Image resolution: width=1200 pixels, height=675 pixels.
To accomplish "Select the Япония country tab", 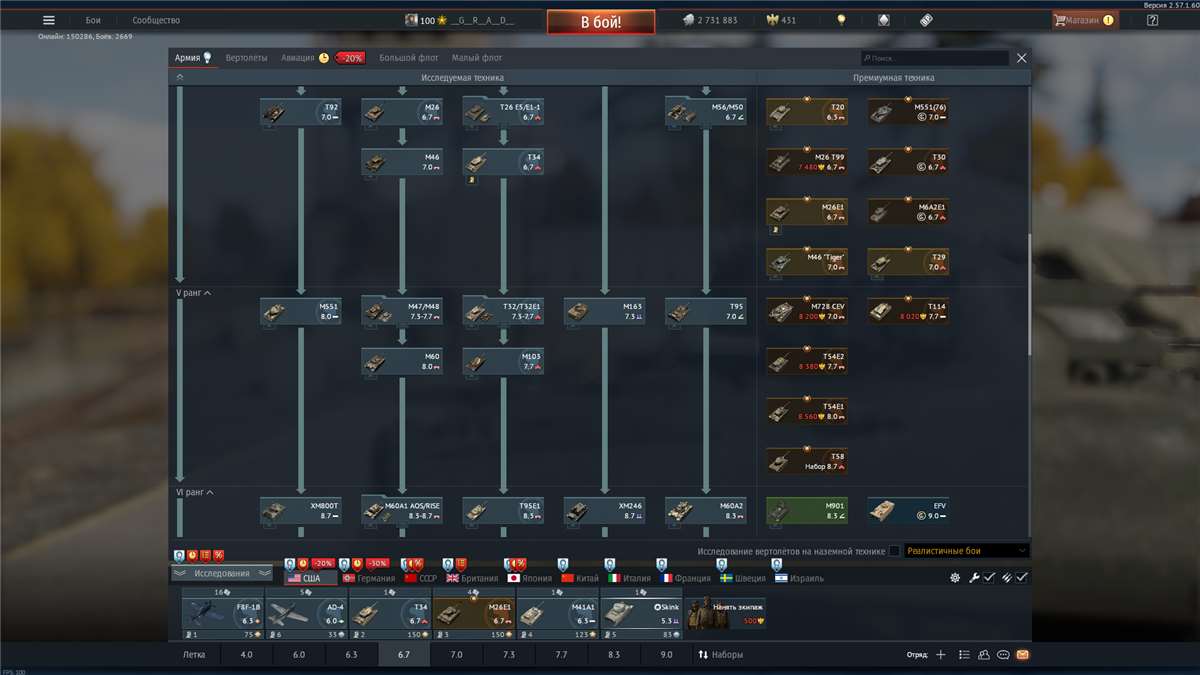I will (x=529, y=578).
